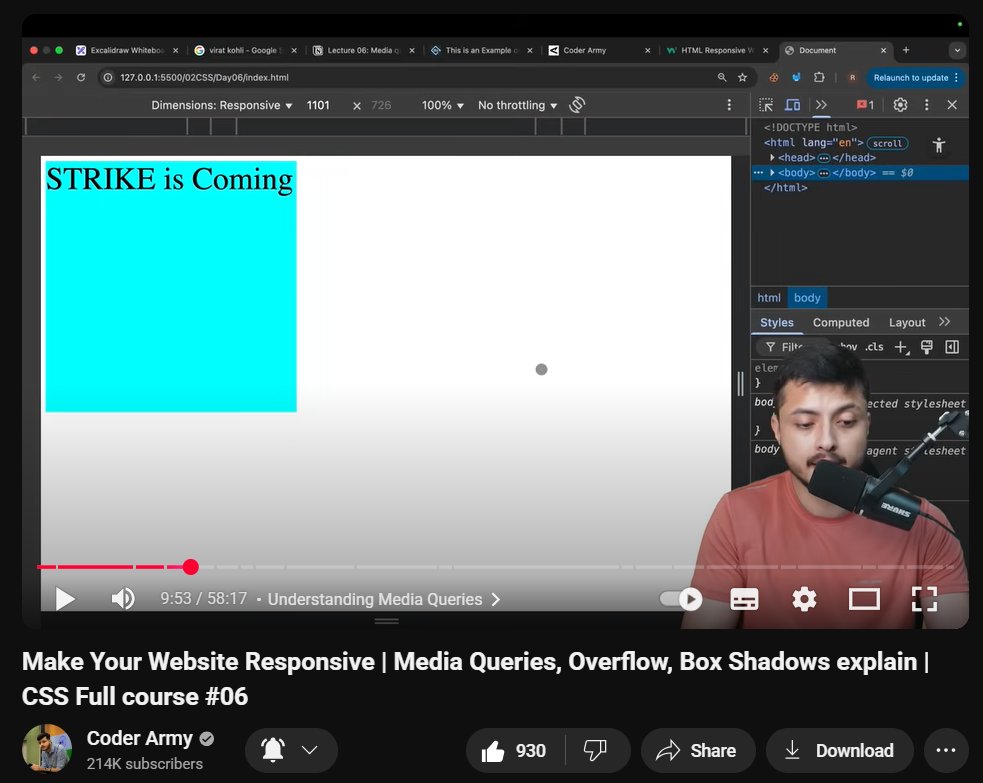Open video settings gear
The image size is (983, 783).
coord(804,599)
